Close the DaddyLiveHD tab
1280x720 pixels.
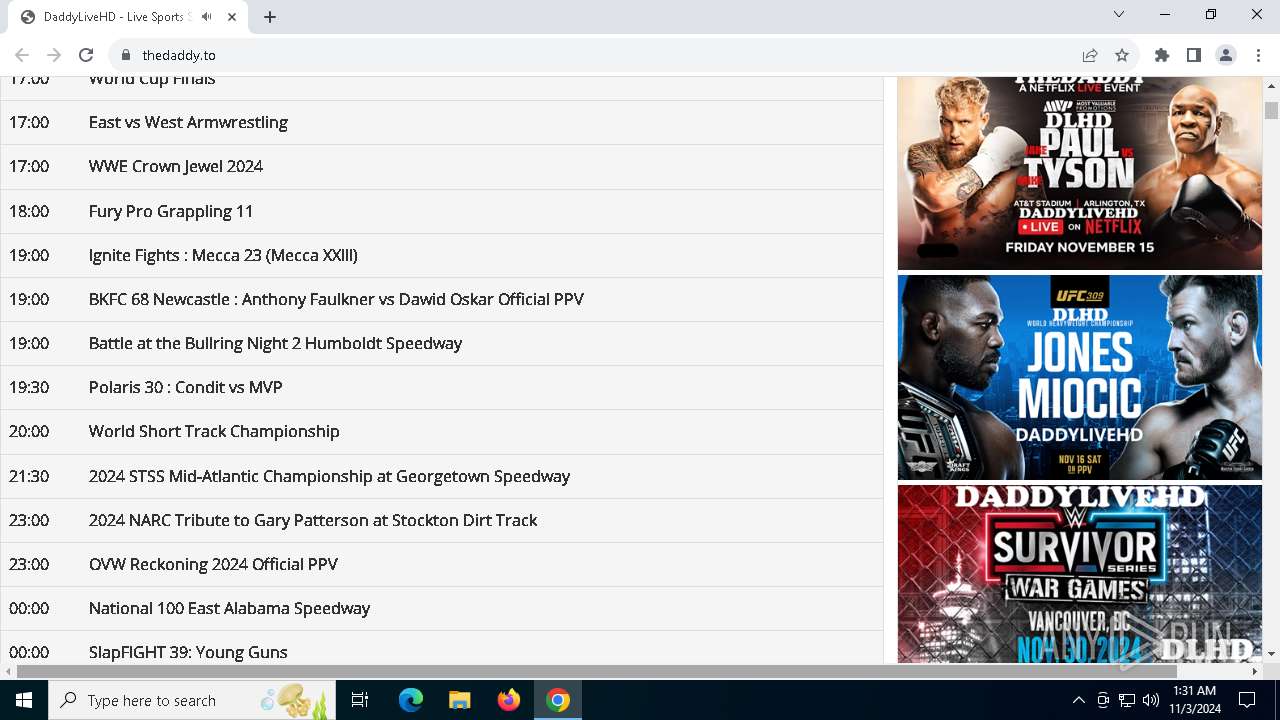(232, 17)
